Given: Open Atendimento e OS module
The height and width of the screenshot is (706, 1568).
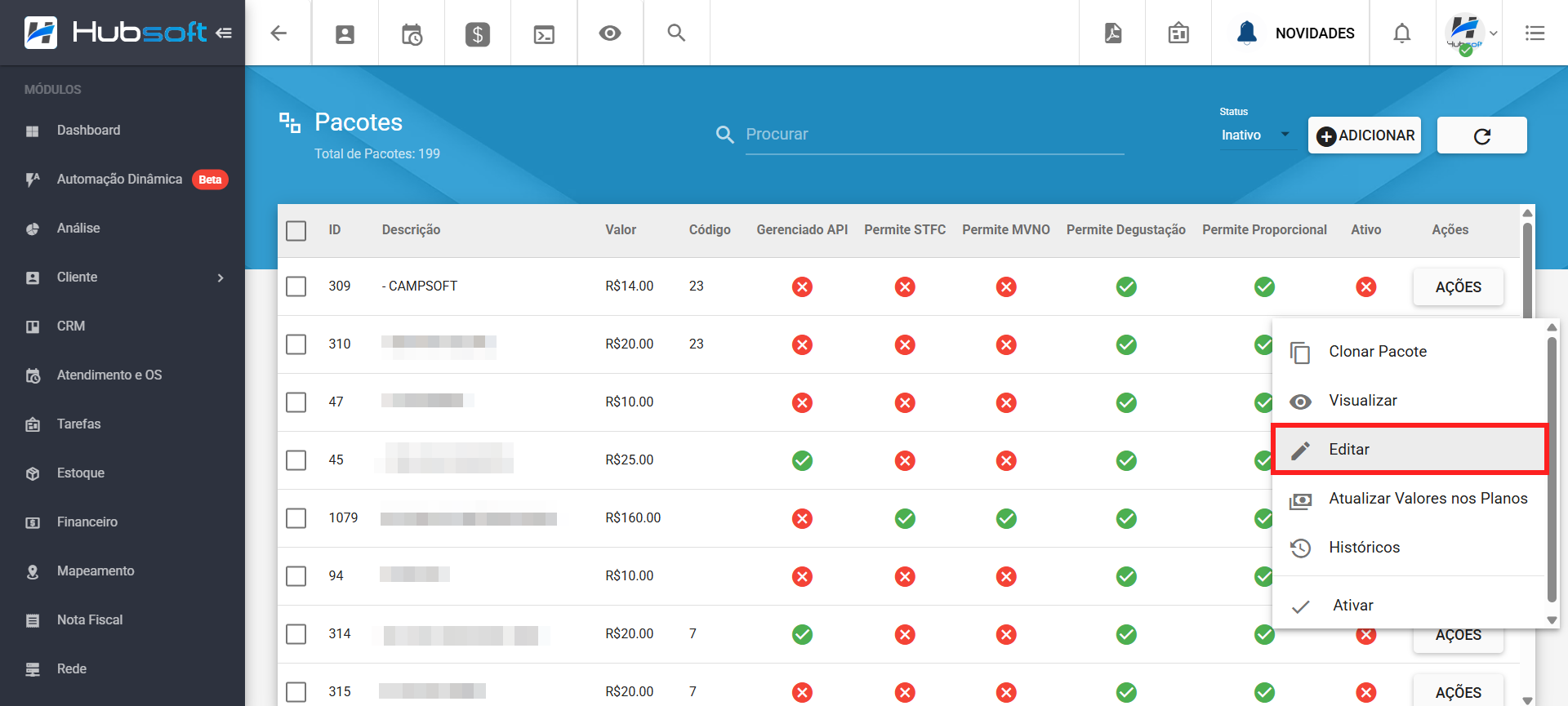Looking at the screenshot, I should pyautogui.click(x=122, y=375).
